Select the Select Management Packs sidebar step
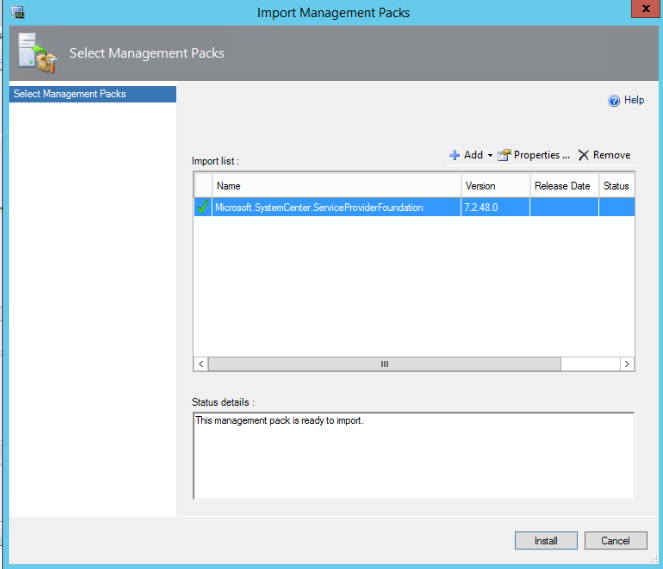Viewport: 663px width, 569px height. point(92,94)
